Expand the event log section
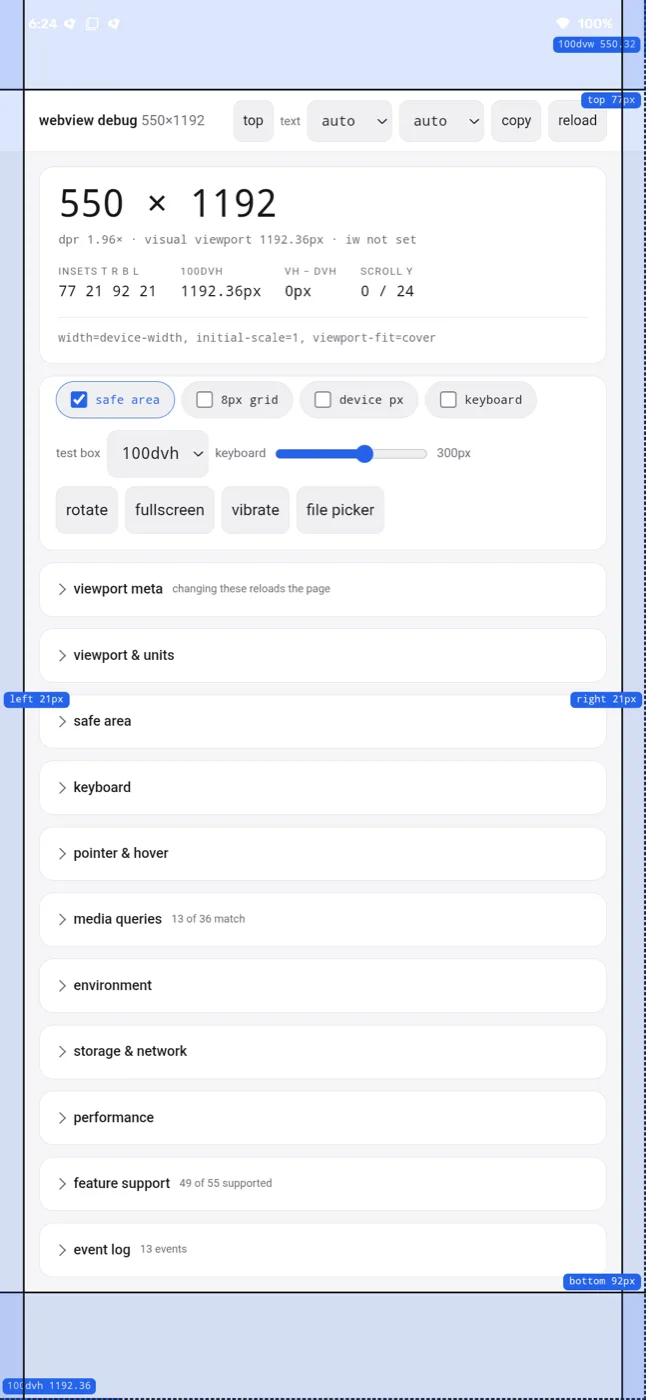 [323, 1250]
